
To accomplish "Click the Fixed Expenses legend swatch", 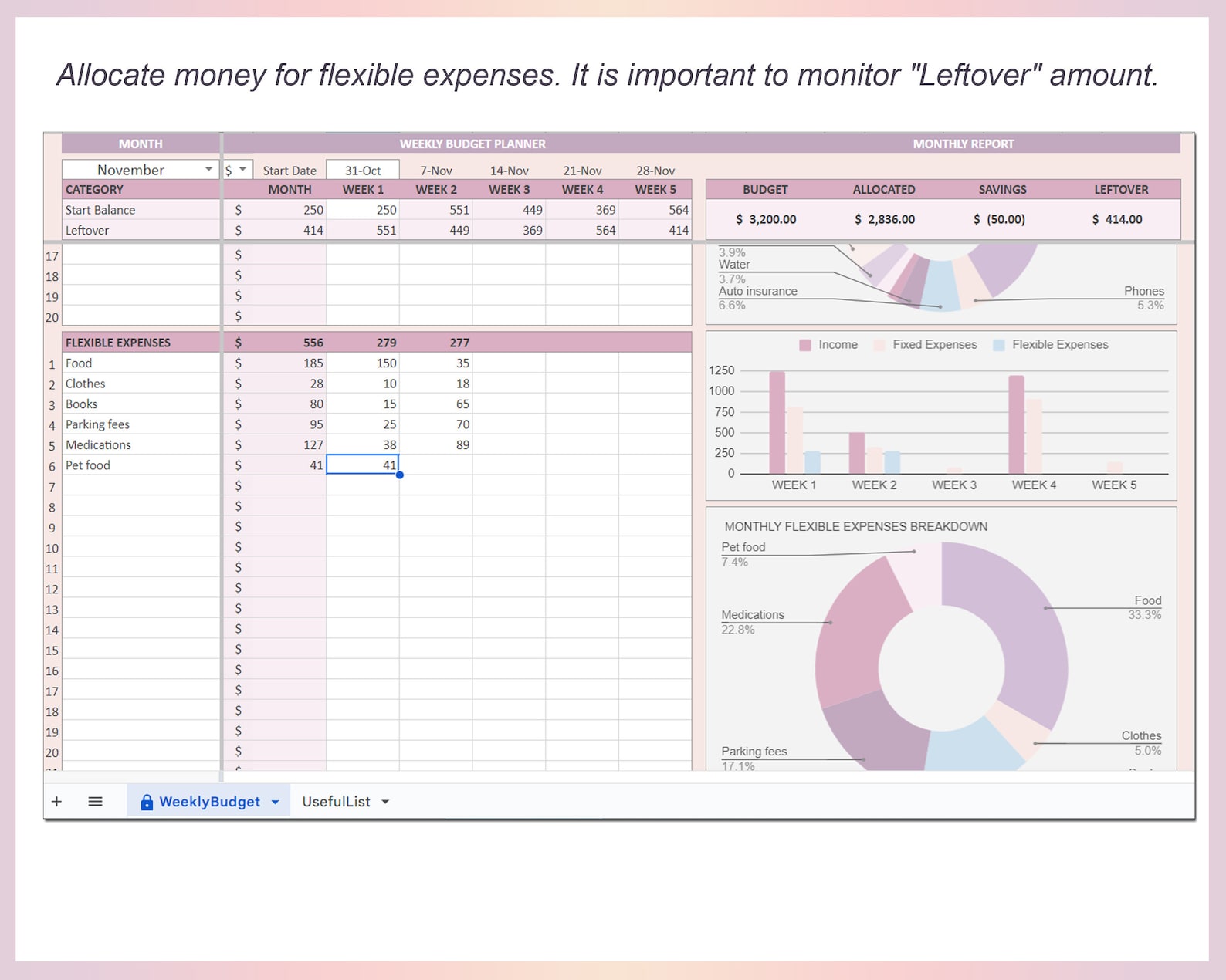I will point(879,345).
